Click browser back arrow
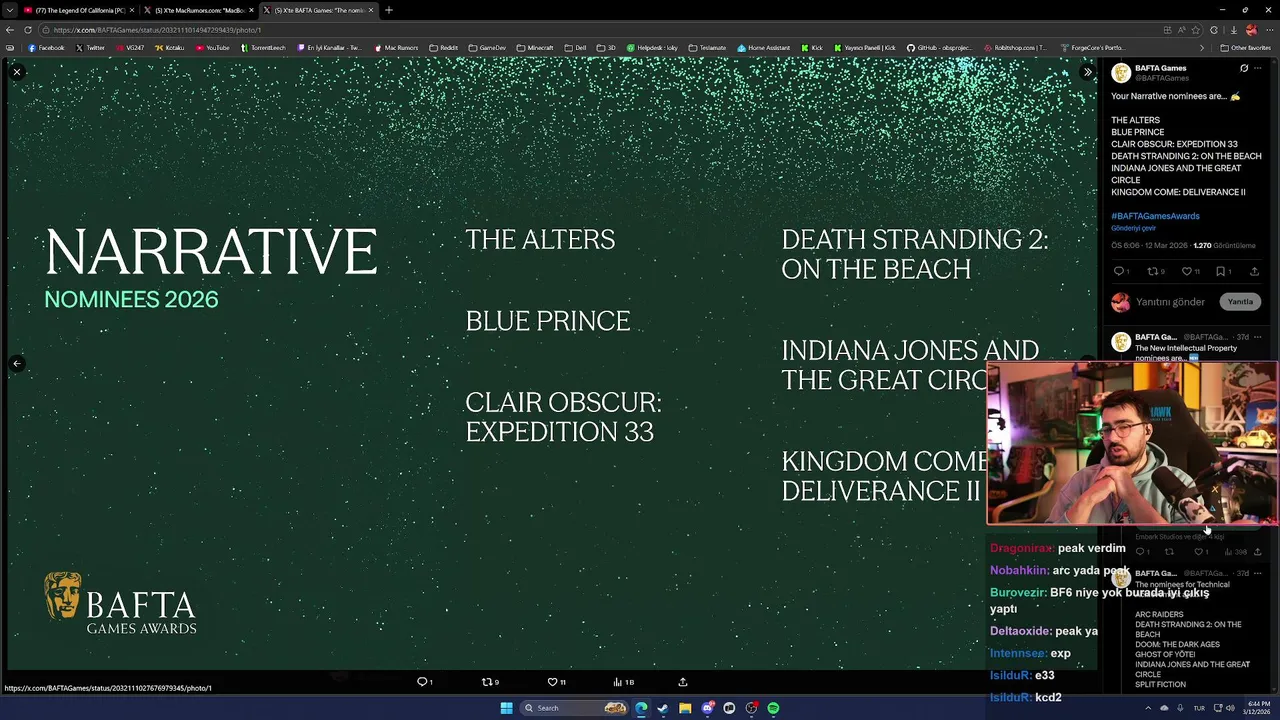Image resolution: width=1280 pixels, height=720 pixels. coord(10,30)
